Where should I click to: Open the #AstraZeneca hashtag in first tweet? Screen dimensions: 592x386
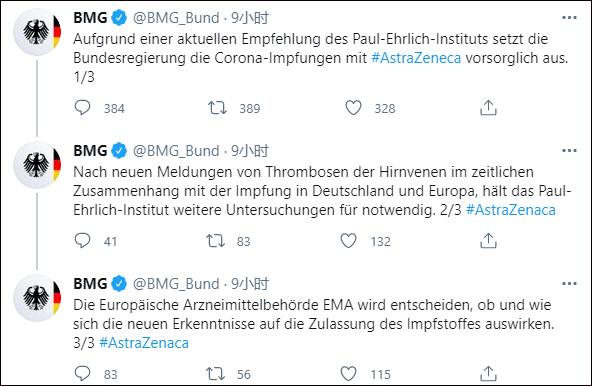click(x=416, y=58)
